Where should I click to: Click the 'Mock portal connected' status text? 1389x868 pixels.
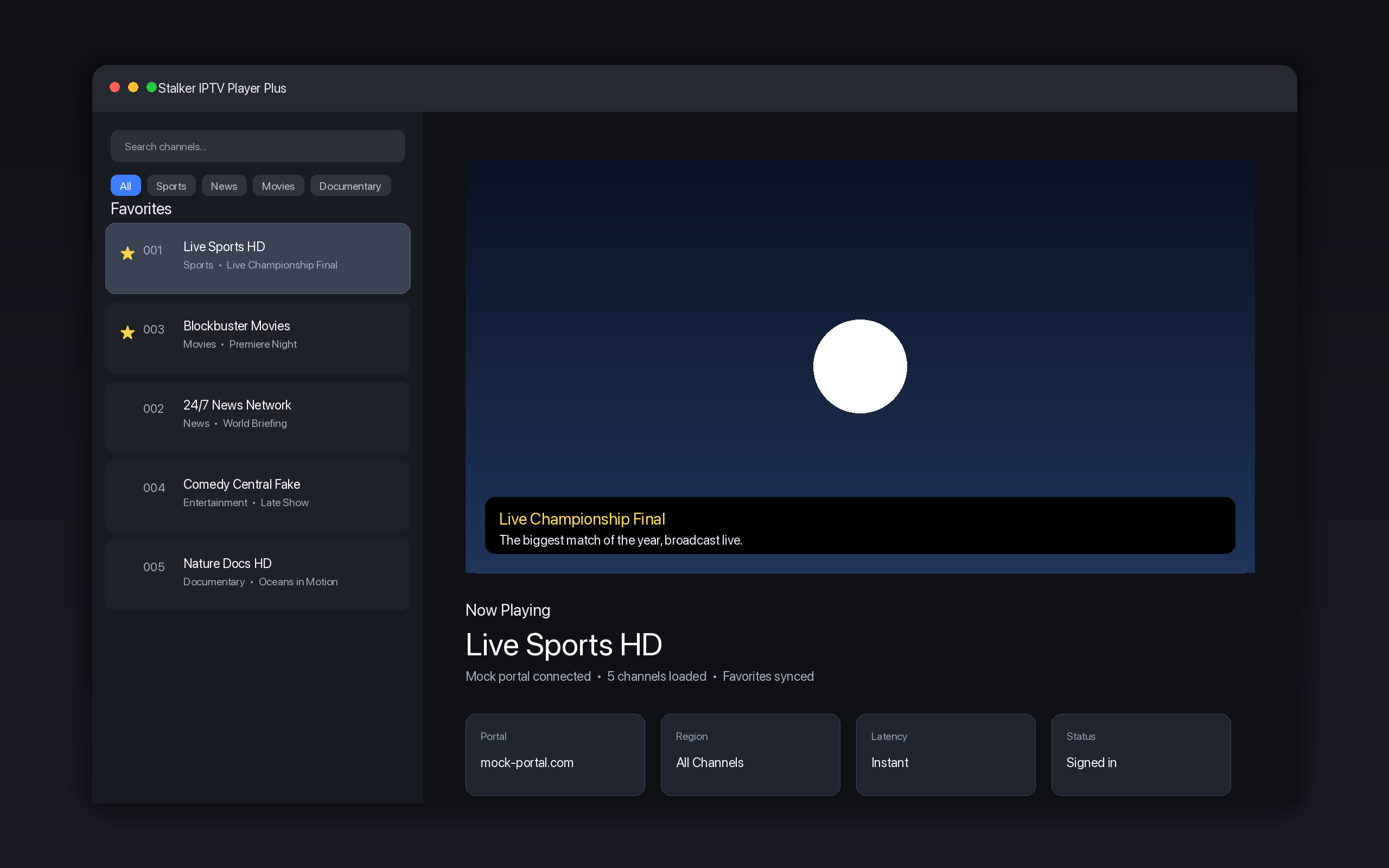coord(528,676)
